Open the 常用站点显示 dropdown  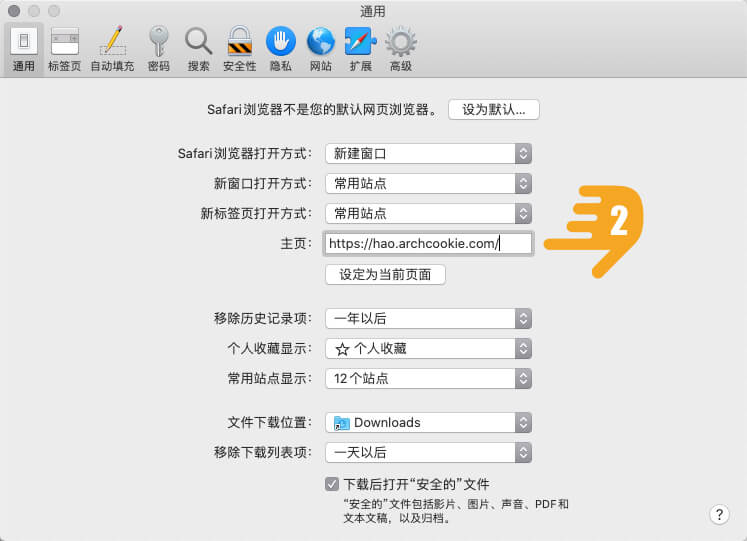coord(428,379)
